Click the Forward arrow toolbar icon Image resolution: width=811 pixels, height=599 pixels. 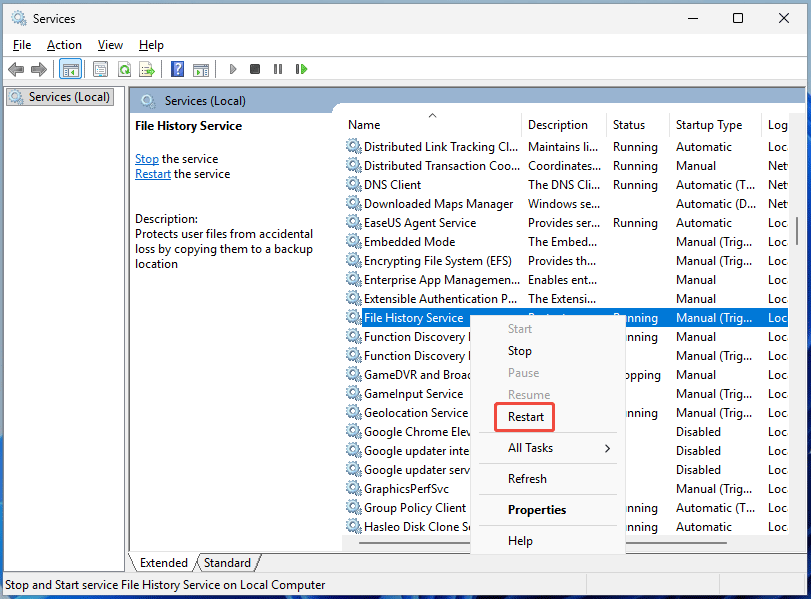coord(39,69)
